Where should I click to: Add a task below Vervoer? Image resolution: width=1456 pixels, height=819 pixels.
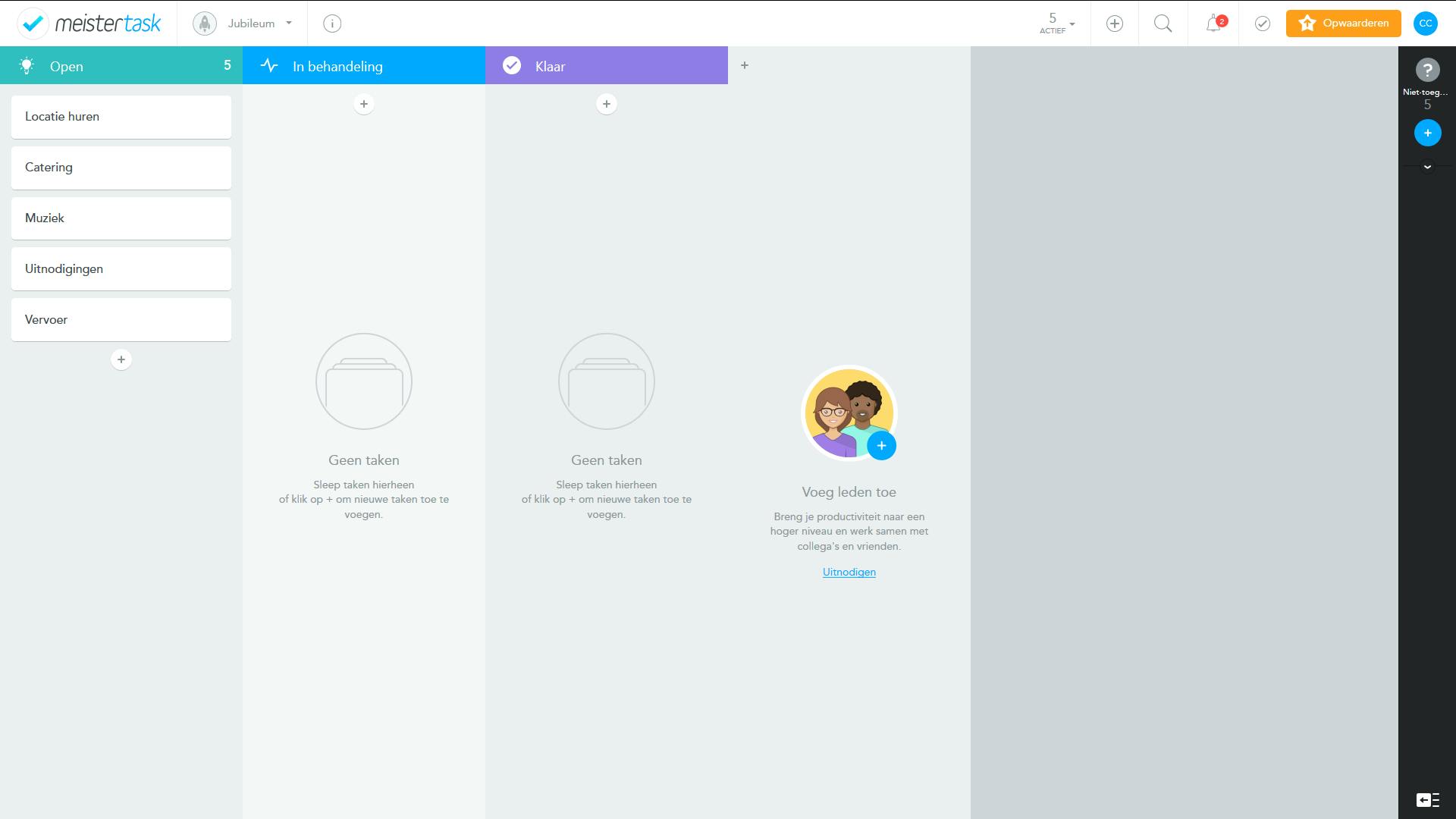tap(121, 359)
